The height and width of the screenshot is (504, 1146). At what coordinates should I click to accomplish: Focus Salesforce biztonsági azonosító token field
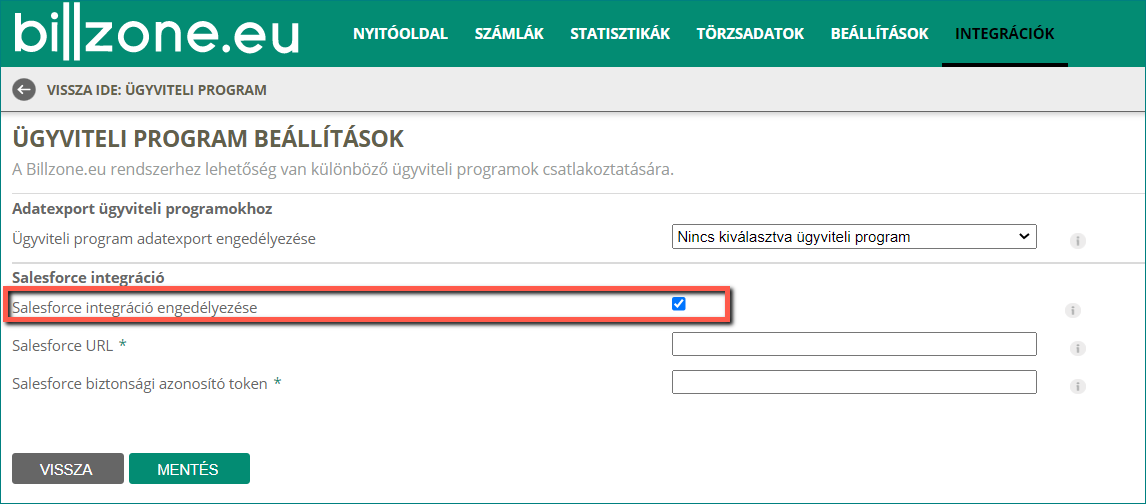pyautogui.click(x=854, y=382)
